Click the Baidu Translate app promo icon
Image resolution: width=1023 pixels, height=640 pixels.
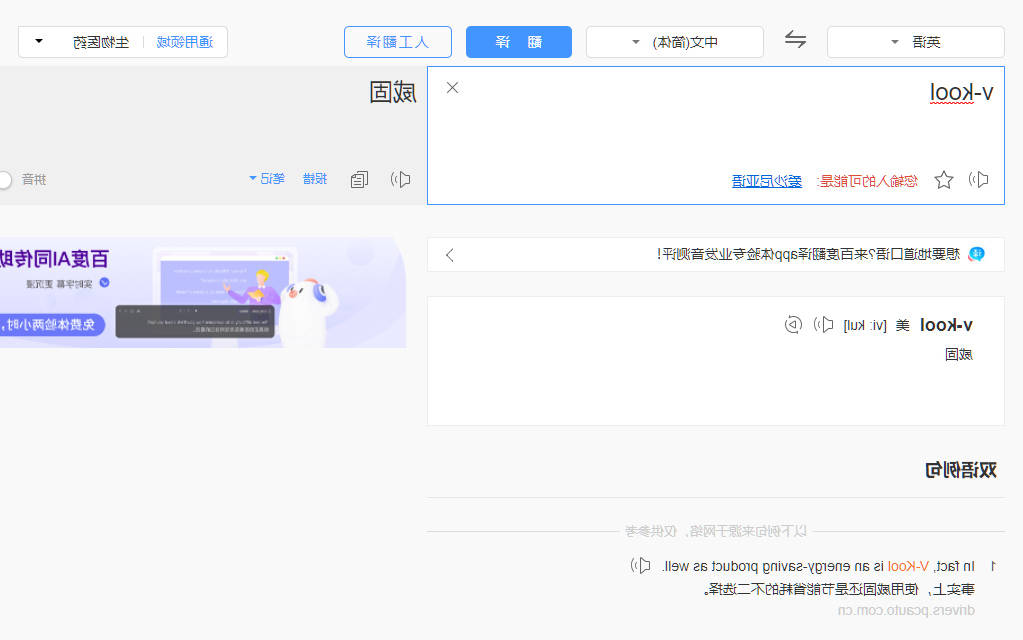(976, 254)
